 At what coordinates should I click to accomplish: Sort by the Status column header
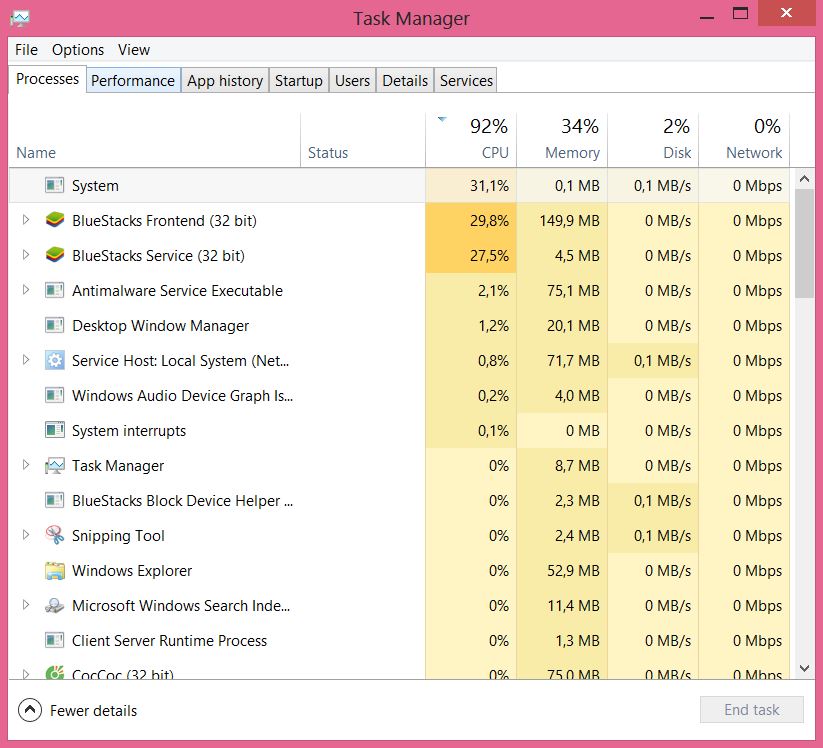click(x=363, y=140)
